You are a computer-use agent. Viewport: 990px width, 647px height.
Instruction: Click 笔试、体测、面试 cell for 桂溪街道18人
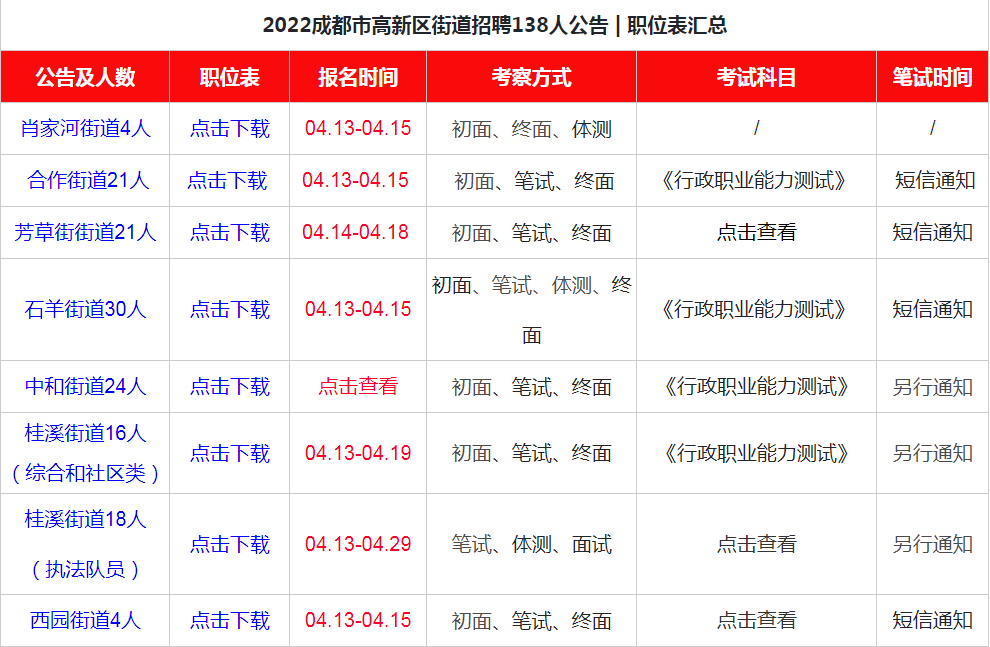point(532,544)
